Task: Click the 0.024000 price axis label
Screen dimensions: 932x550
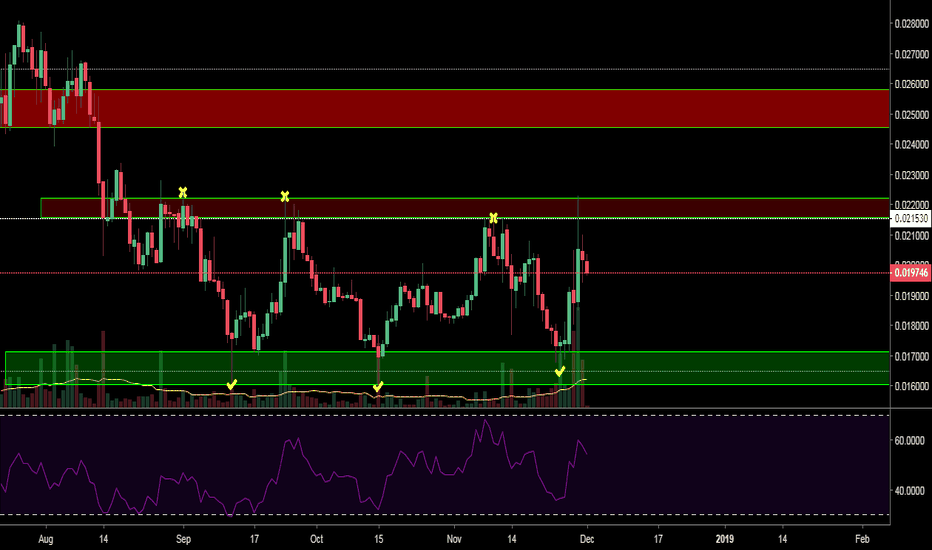Action: [911, 144]
